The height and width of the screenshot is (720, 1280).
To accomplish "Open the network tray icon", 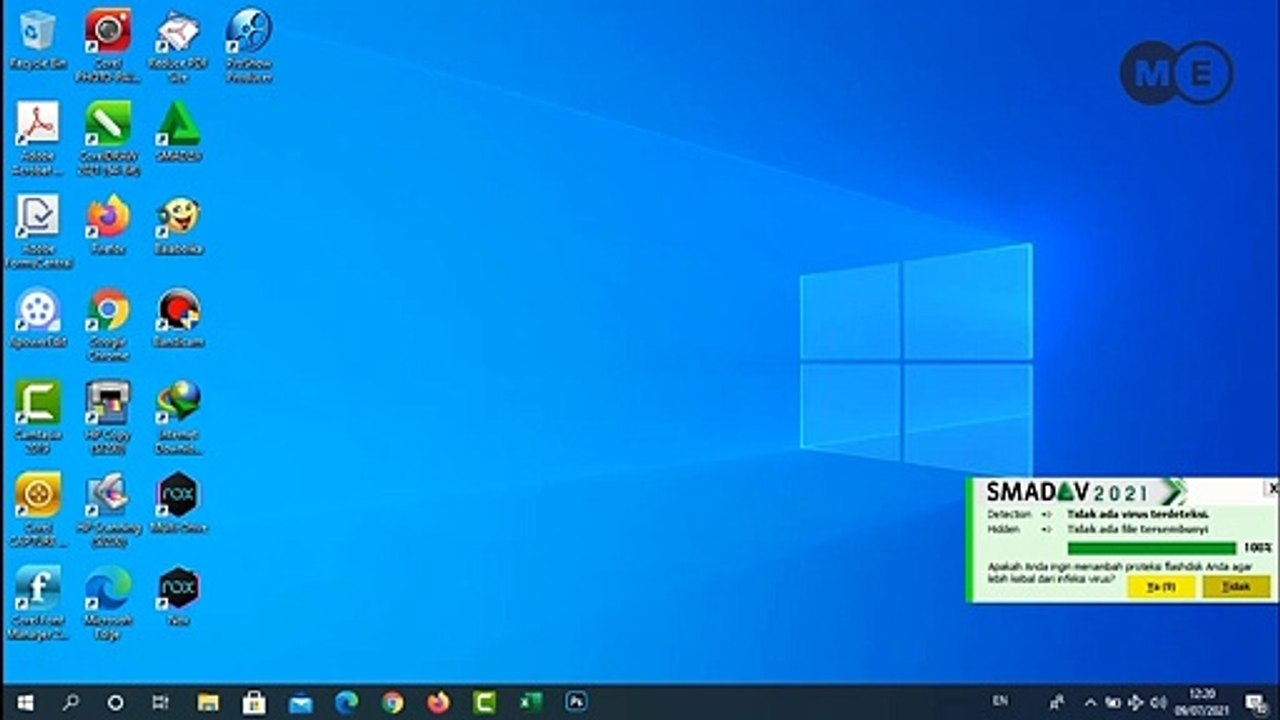I will point(1135,702).
